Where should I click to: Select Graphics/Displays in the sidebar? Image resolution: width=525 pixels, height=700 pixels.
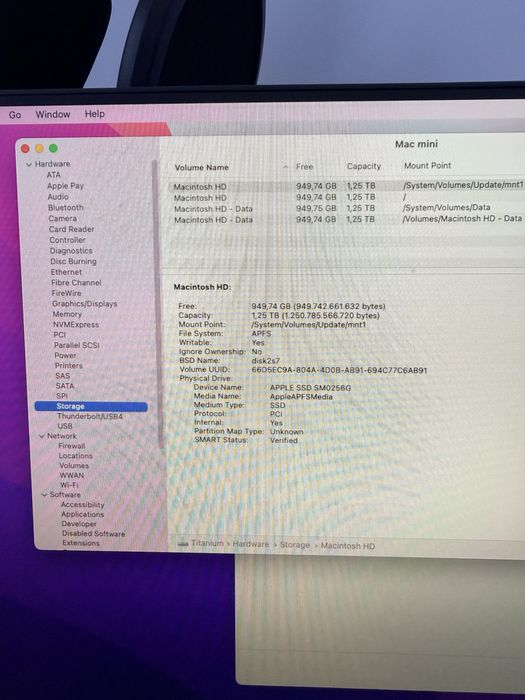pos(84,304)
